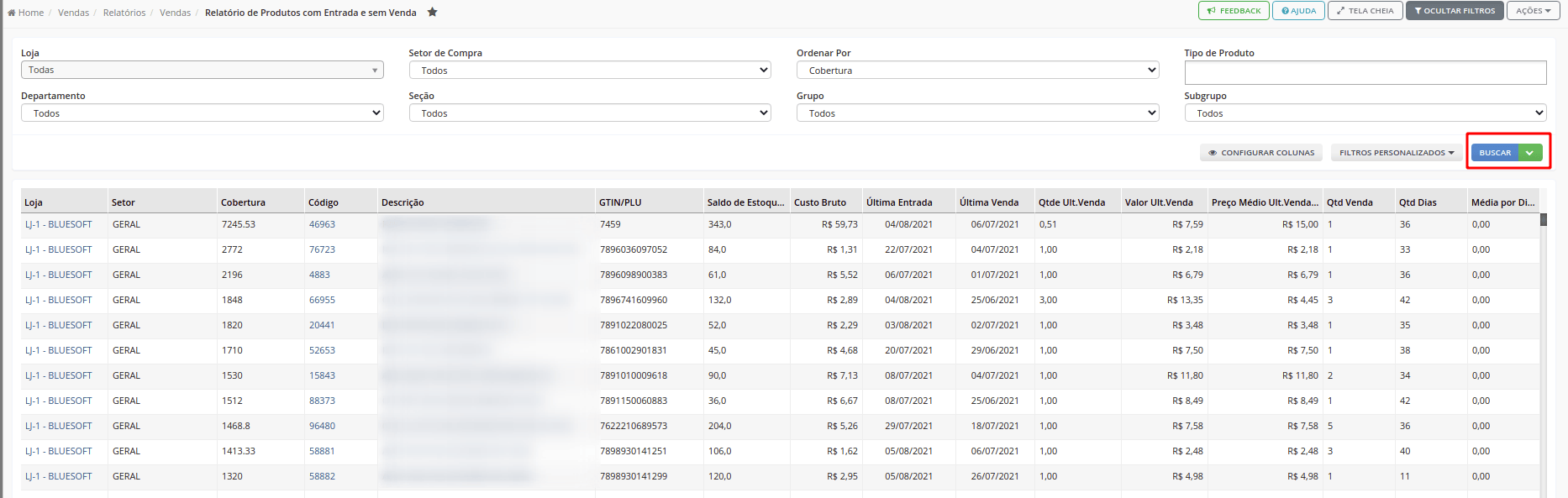Open Filtros Personalizados dropdown
The width and height of the screenshot is (1568, 498).
click(x=1397, y=153)
